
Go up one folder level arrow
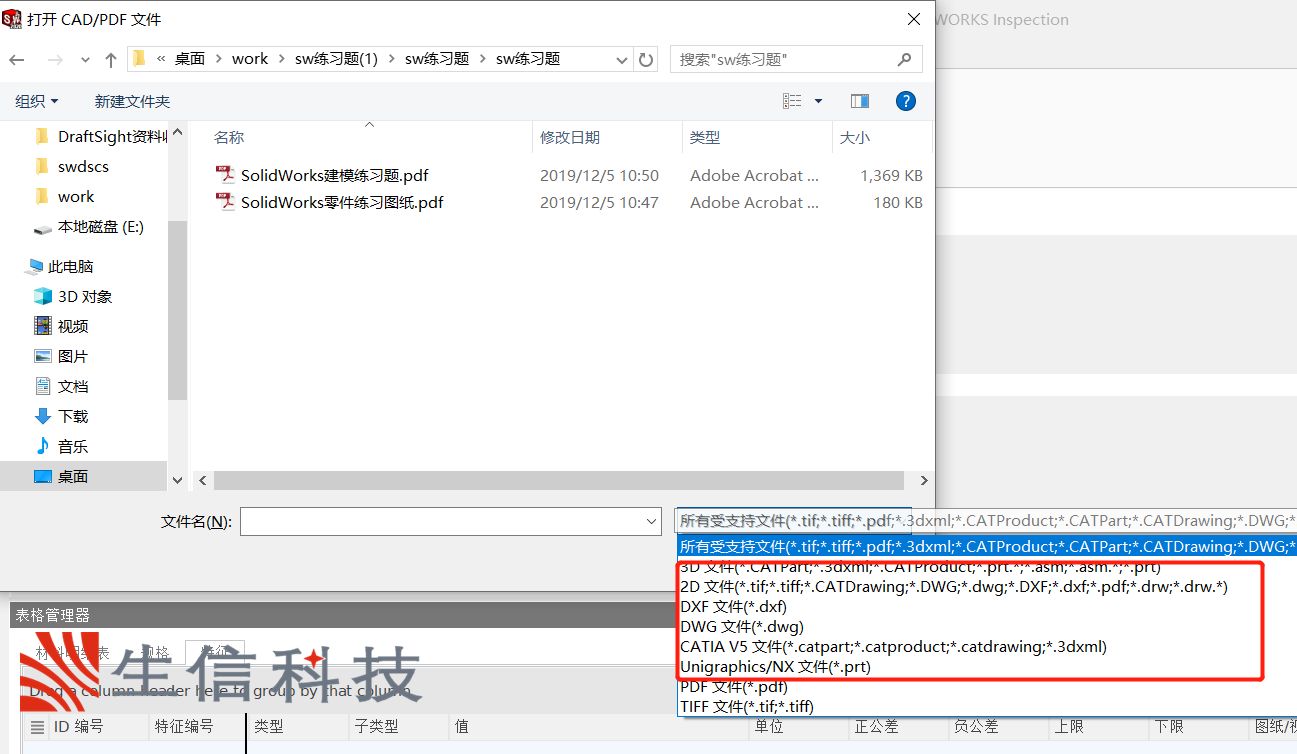(x=111, y=59)
